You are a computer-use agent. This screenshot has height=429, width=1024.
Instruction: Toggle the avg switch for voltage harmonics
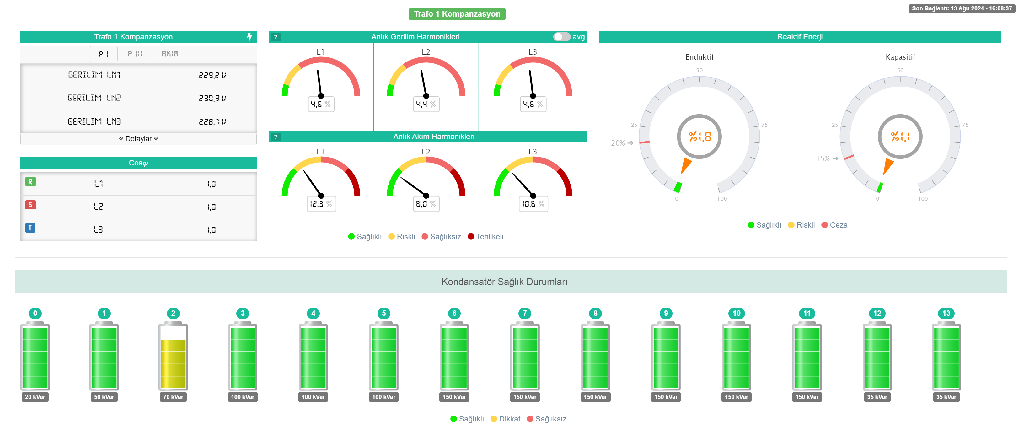click(x=562, y=37)
